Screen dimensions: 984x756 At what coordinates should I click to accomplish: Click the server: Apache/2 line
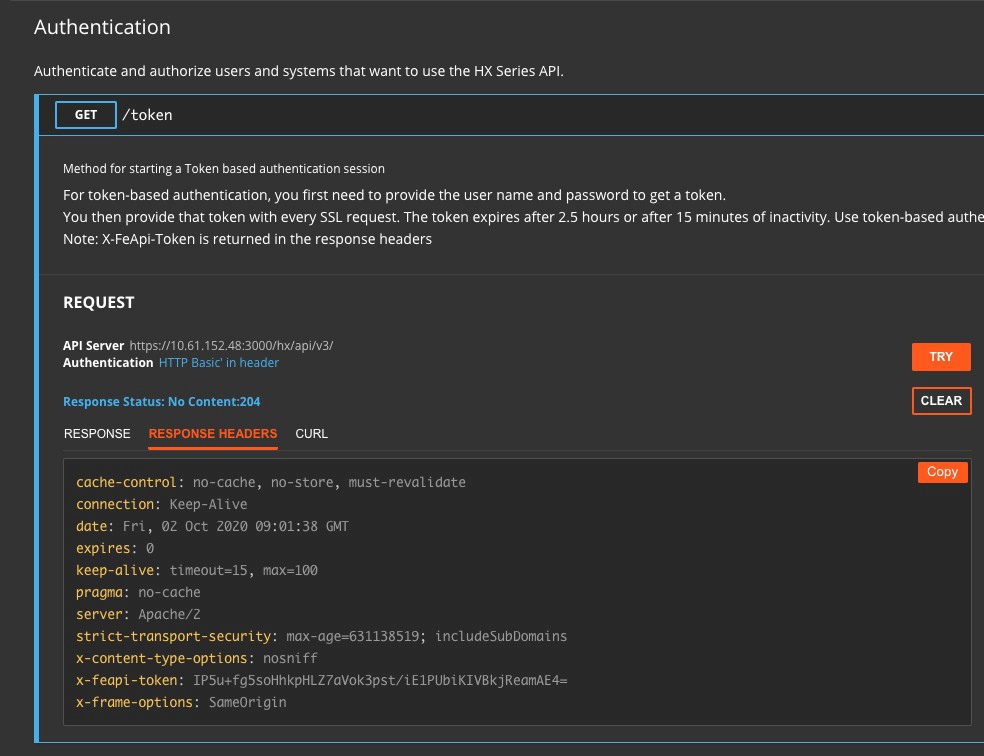[138, 614]
